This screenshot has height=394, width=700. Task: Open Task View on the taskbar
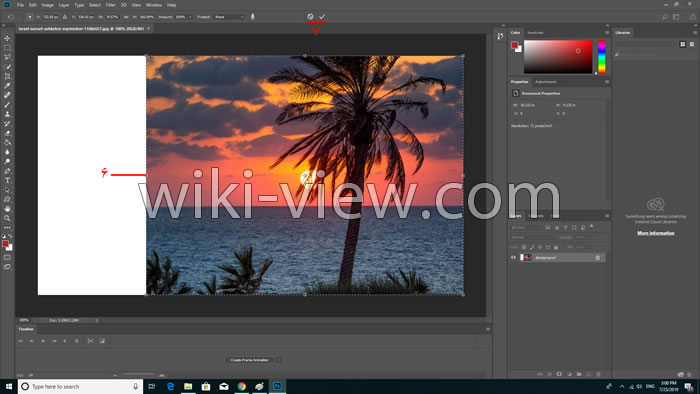[152, 386]
